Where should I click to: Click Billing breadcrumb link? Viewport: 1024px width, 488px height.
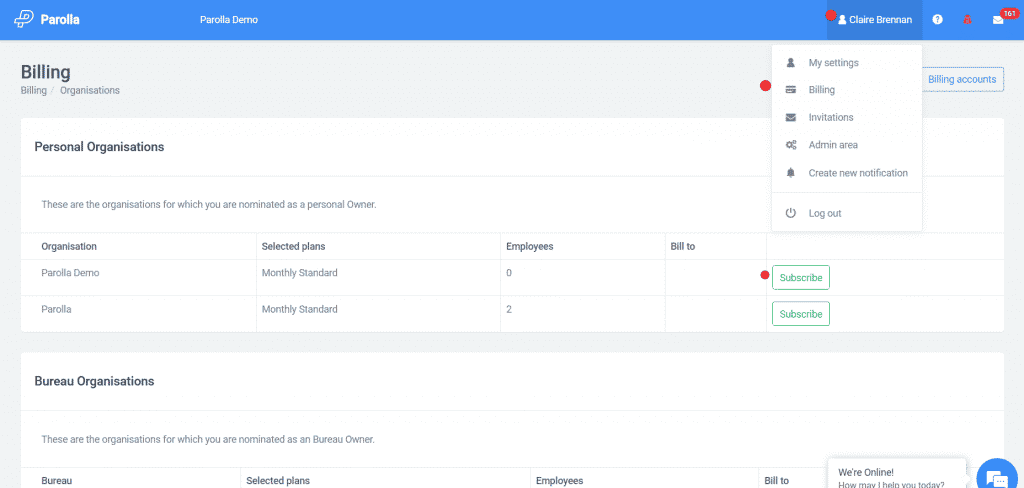click(x=33, y=90)
